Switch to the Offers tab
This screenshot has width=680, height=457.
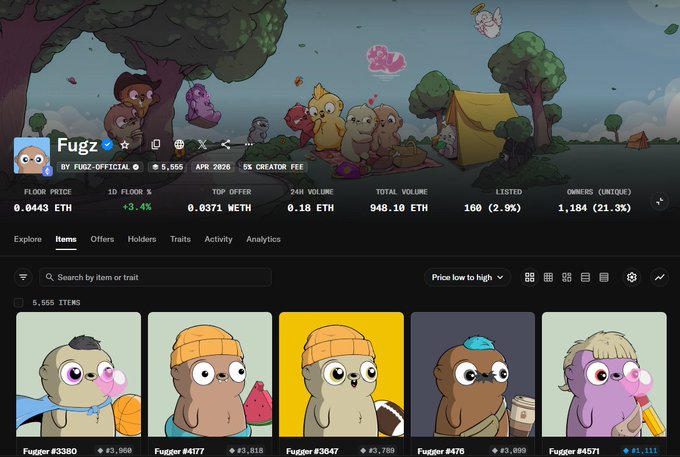[x=102, y=239]
